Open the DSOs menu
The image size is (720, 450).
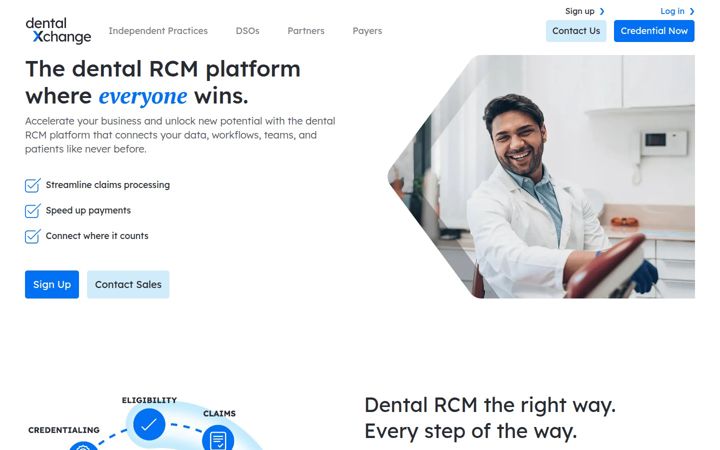(248, 31)
